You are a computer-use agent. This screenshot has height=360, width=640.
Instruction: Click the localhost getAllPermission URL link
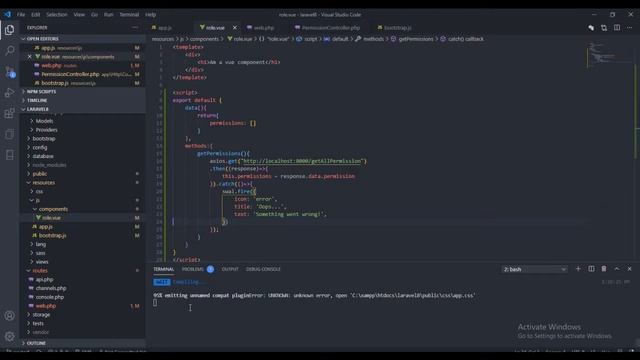tap(302, 161)
